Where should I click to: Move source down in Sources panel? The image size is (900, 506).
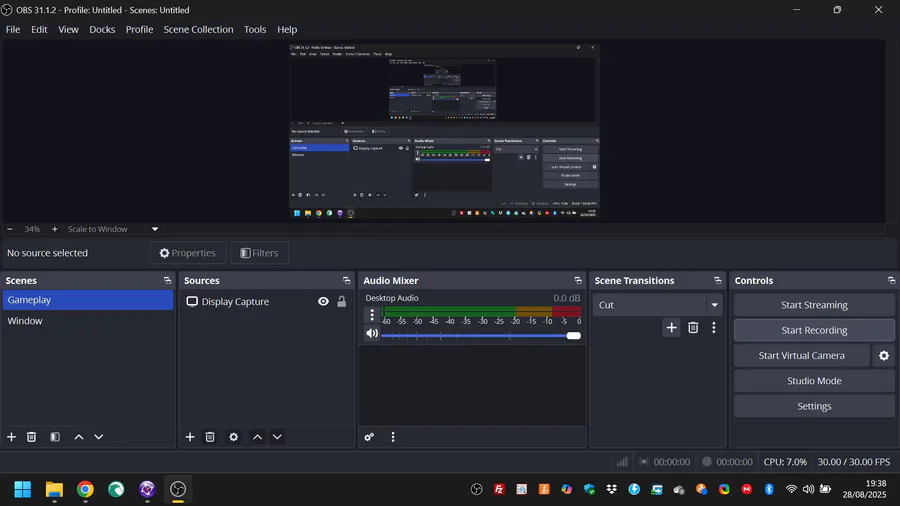pyautogui.click(x=277, y=437)
